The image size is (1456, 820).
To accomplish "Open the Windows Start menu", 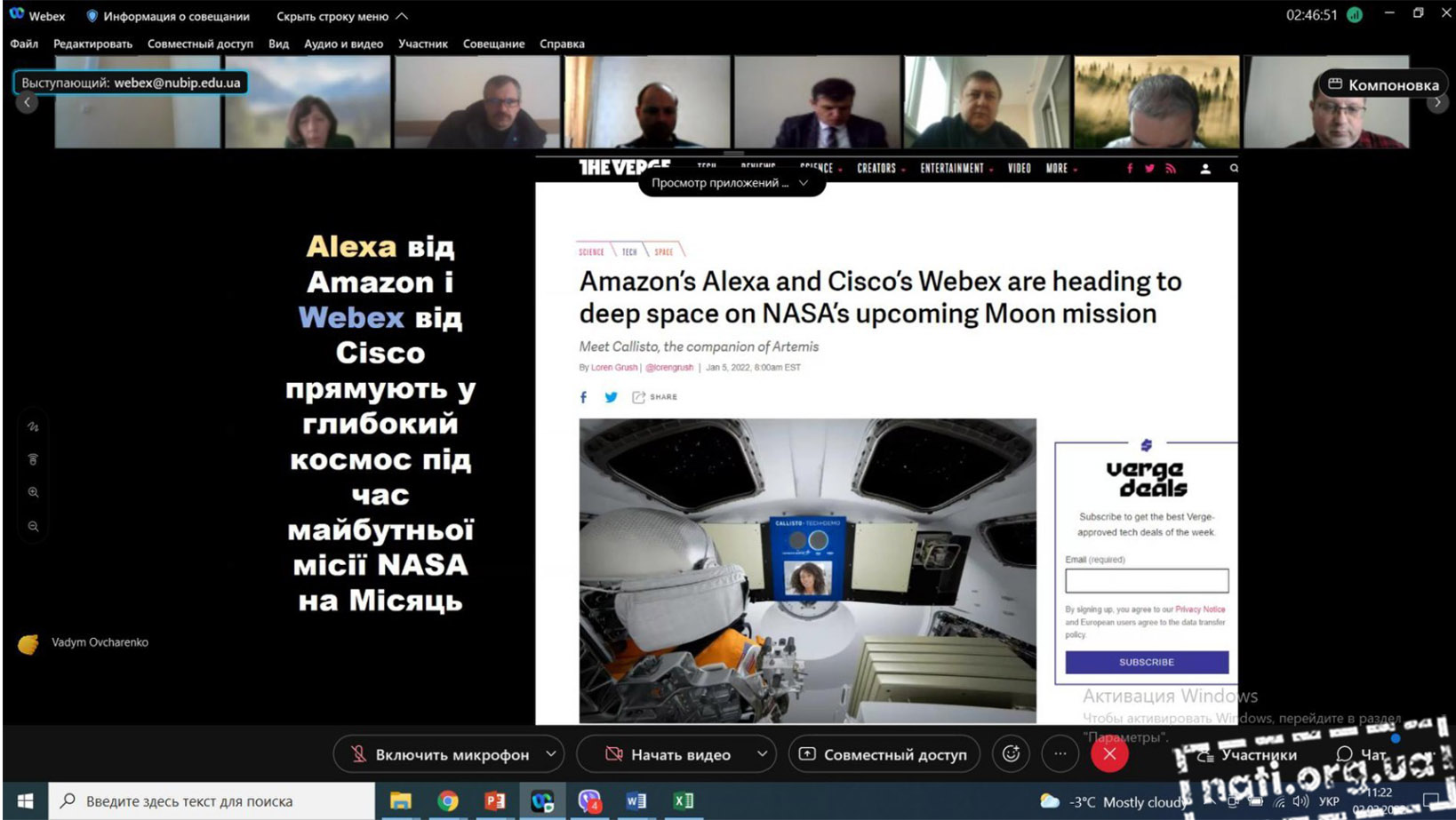I will pyautogui.click(x=25, y=800).
